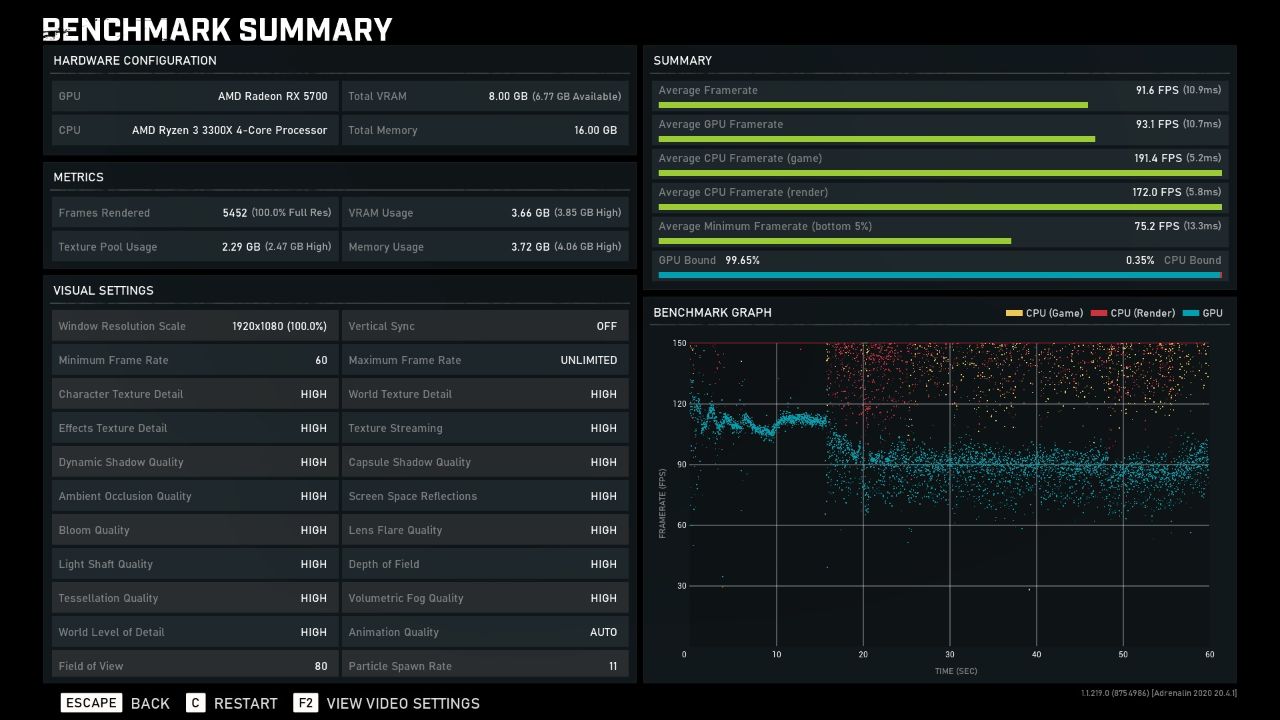This screenshot has height=720, width=1280.
Task: Click the ESCAPE key icon for Back
Action: pos(91,703)
